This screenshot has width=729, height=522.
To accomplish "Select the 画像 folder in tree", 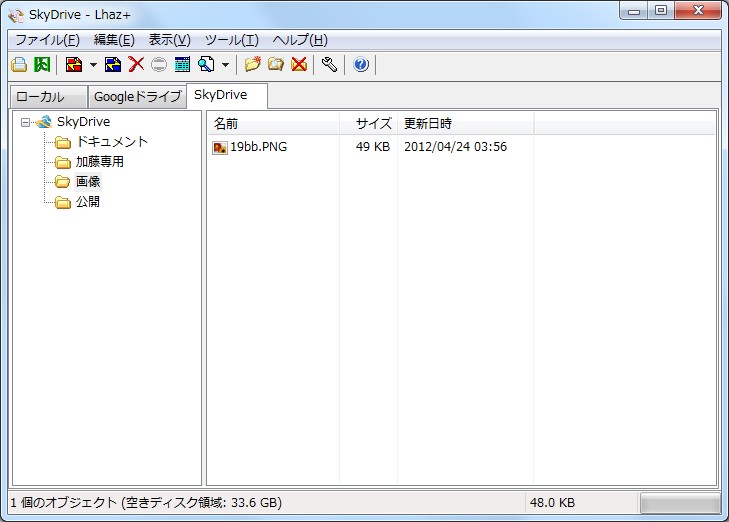I will [x=88, y=182].
